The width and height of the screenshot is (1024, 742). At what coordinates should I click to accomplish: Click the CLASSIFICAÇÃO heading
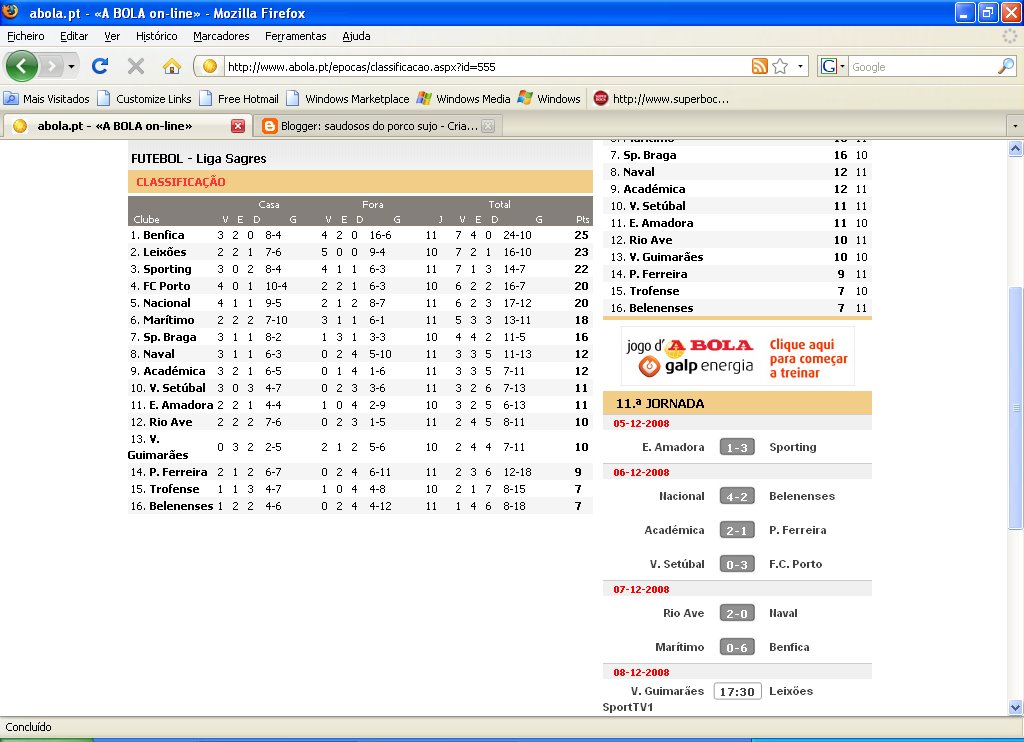[180, 182]
